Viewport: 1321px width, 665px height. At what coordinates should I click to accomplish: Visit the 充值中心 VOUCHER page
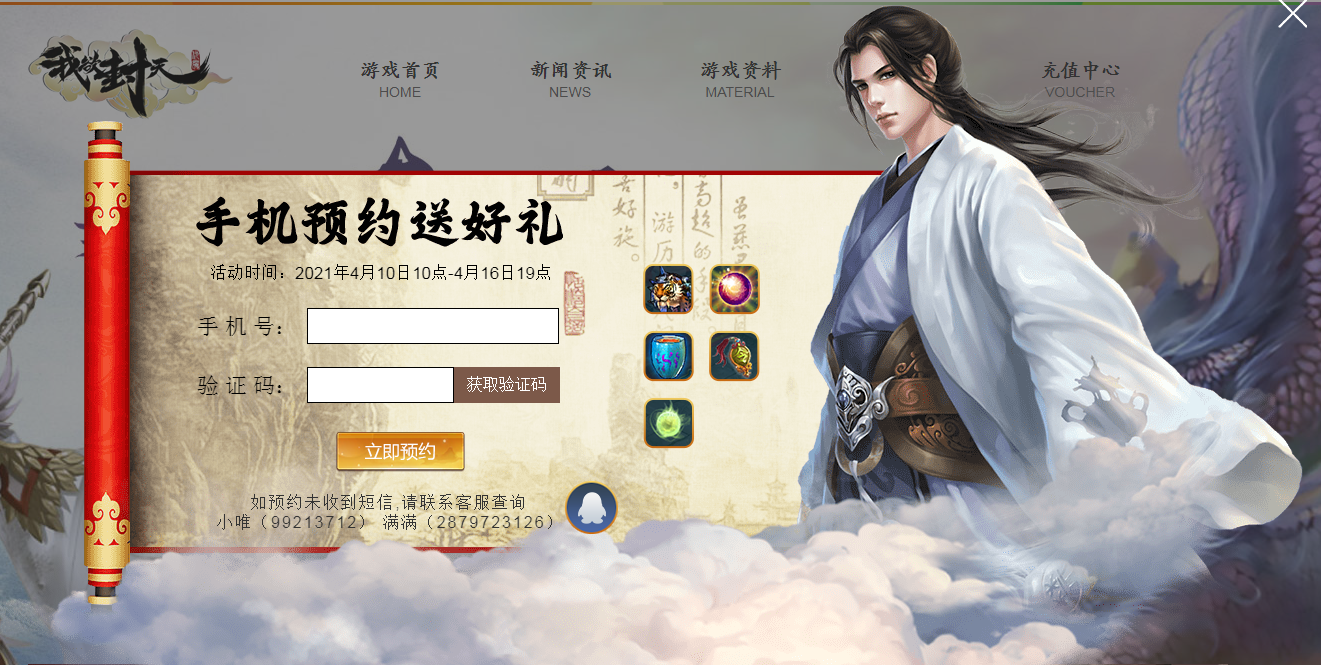1080,80
